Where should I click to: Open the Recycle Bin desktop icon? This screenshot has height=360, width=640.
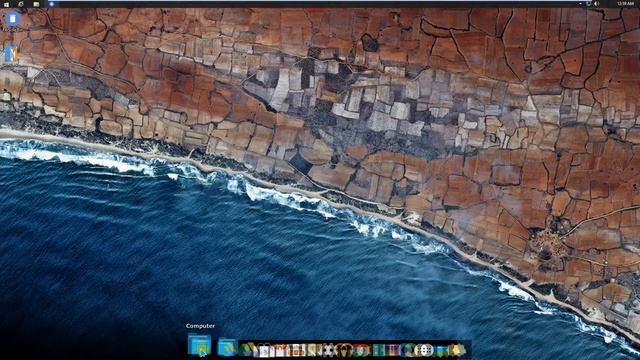point(13,20)
